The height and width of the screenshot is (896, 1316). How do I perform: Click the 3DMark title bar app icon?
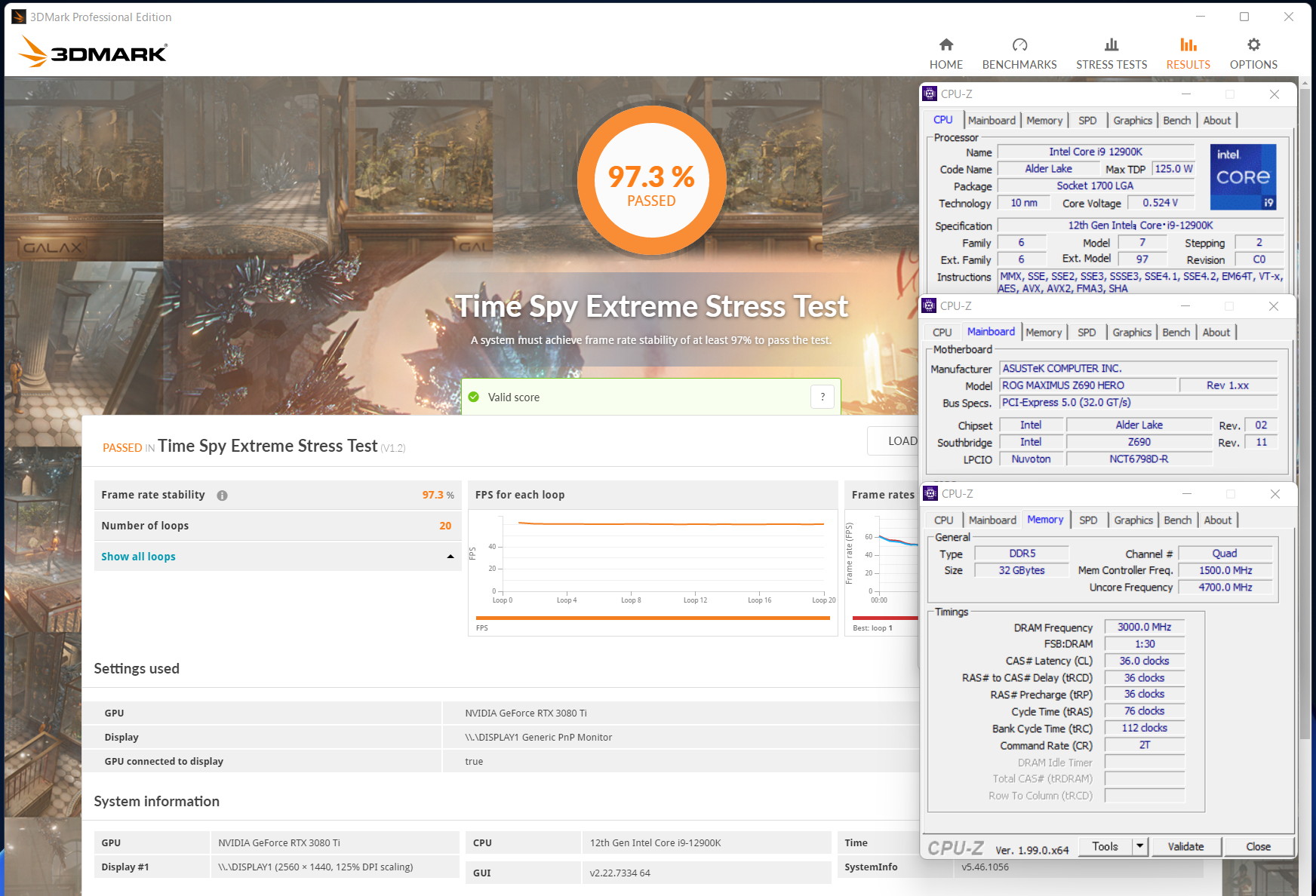pos(18,17)
